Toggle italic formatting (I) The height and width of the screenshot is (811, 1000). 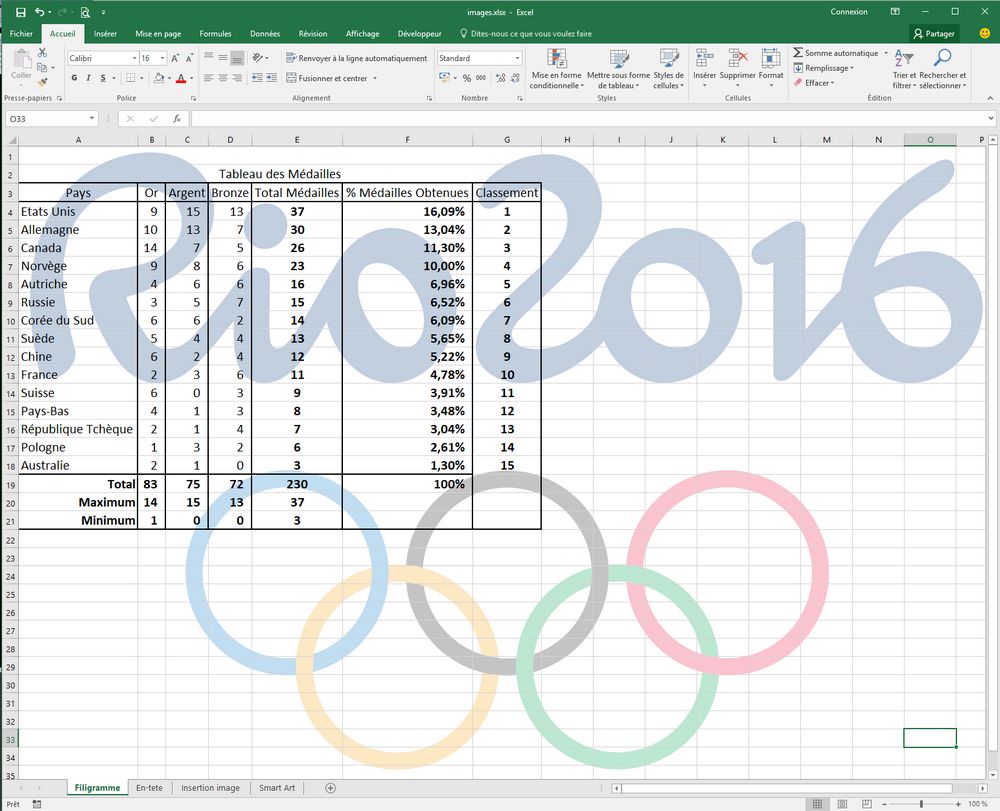[x=89, y=78]
